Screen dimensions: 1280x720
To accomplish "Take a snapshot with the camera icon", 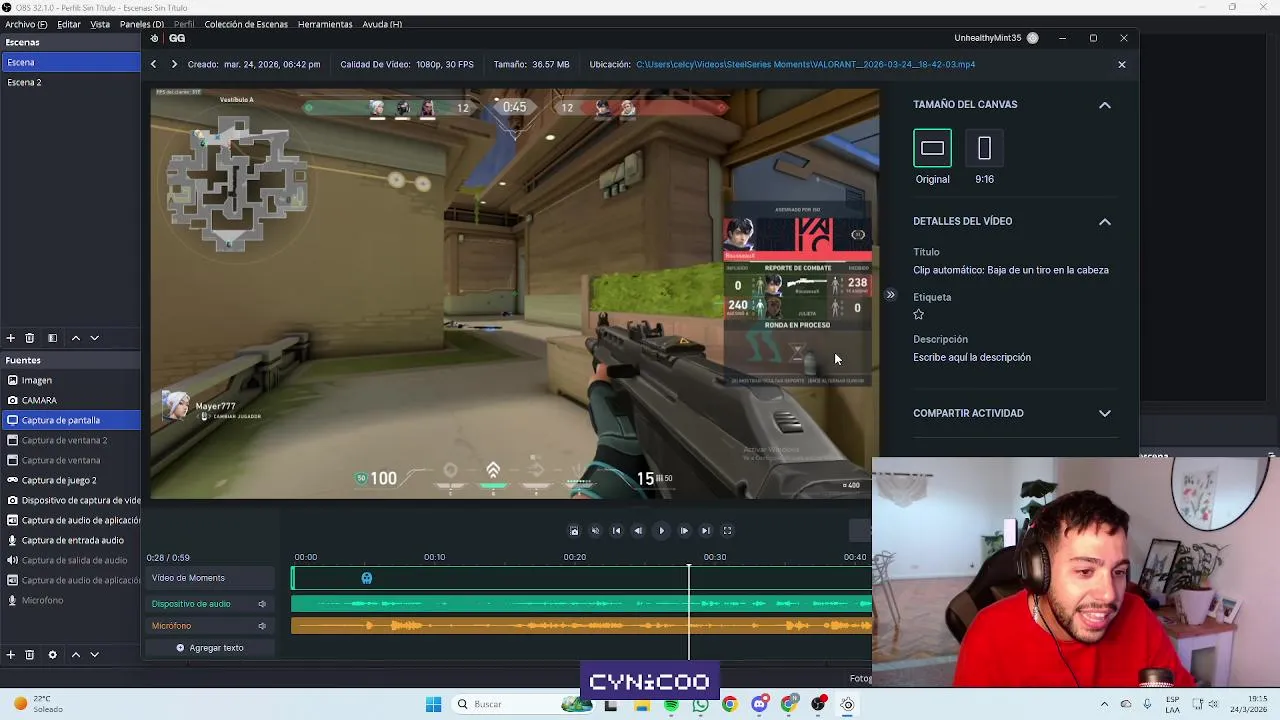I will [x=574, y=531].
